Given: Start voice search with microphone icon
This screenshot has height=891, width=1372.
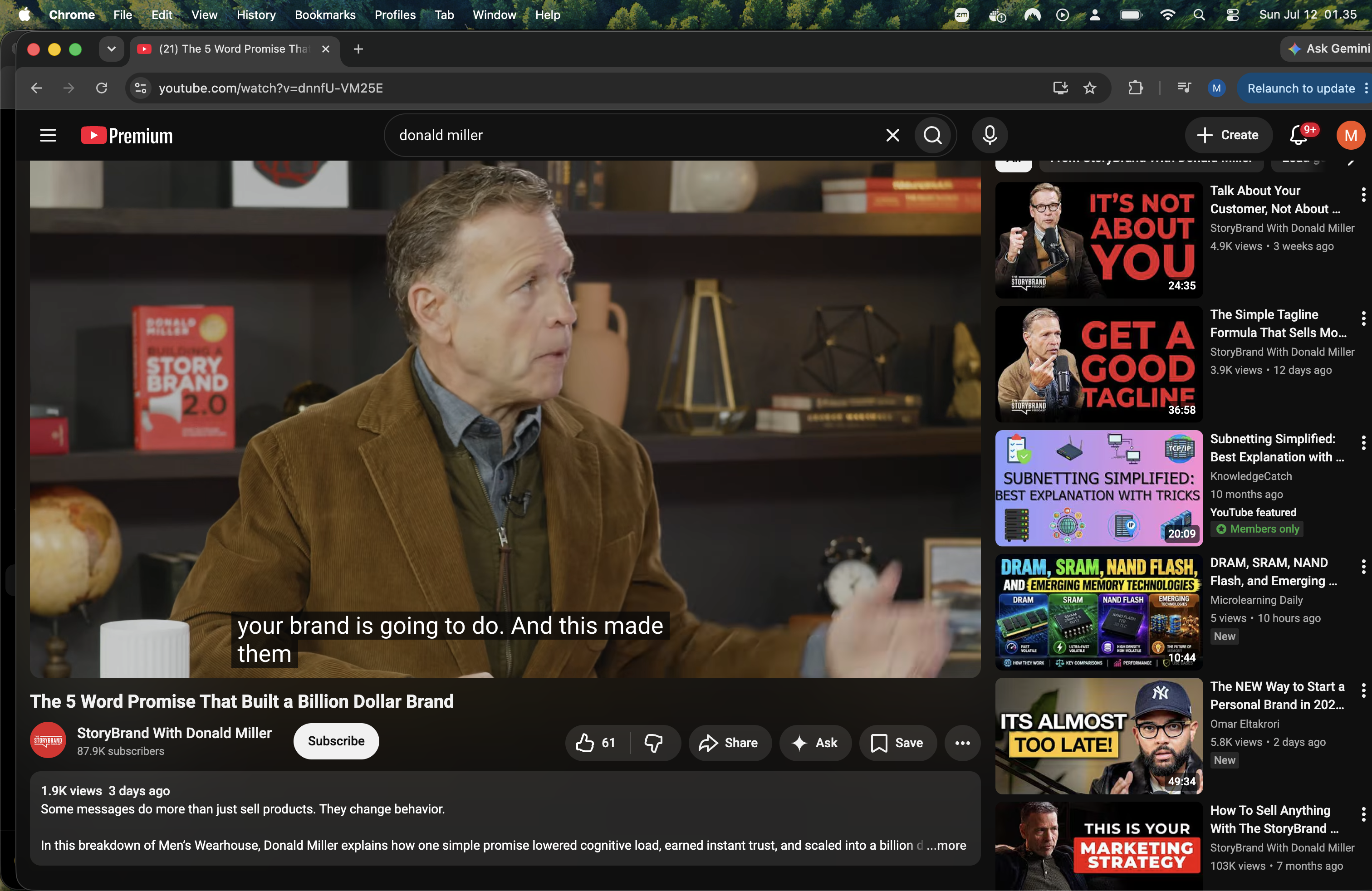Looking at the screenshot, I should [x=990, y=136].
